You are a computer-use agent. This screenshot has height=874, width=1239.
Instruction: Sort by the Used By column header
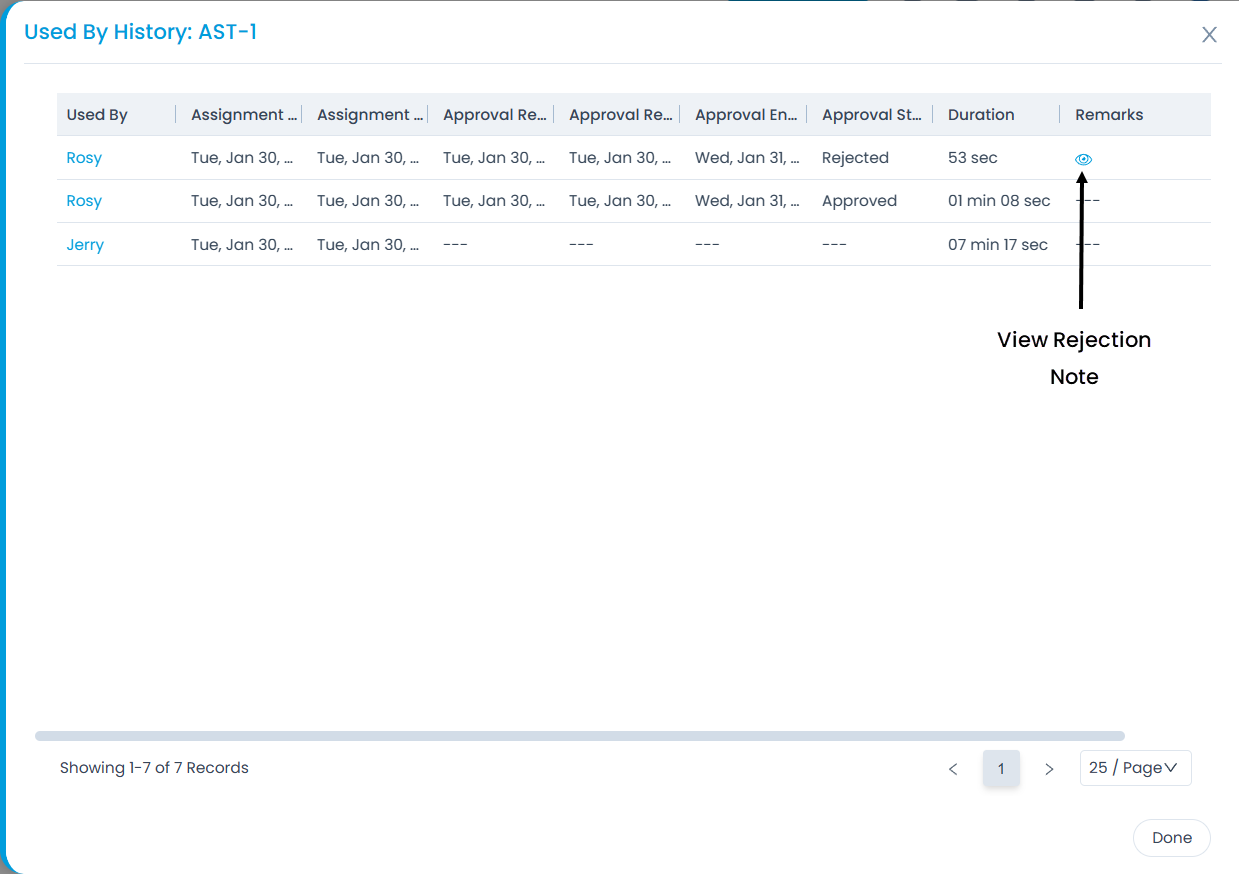click(97, 115)
